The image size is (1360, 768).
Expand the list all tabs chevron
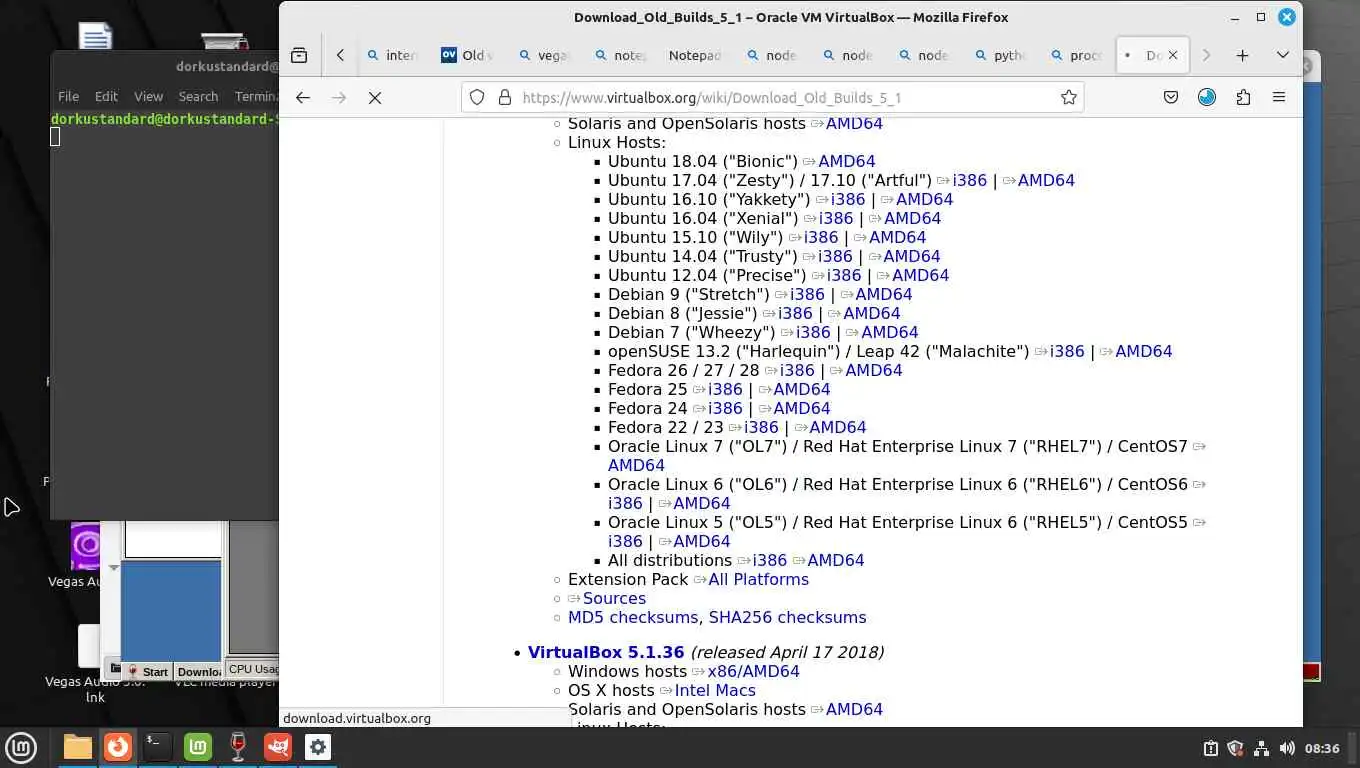(x=1283, y=55)
